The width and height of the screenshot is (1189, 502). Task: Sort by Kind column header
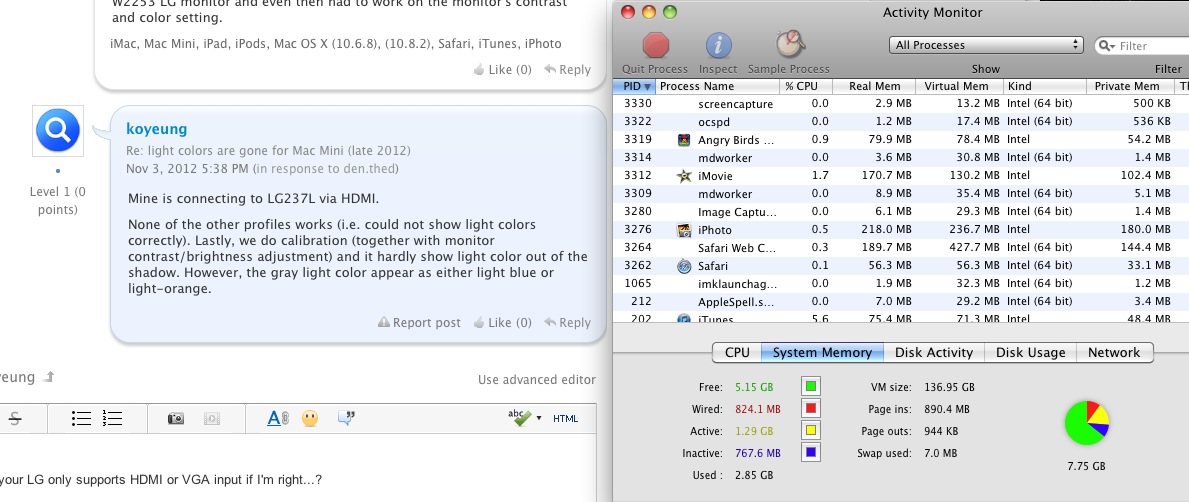pyautogui.click(x=1045, y=86)
